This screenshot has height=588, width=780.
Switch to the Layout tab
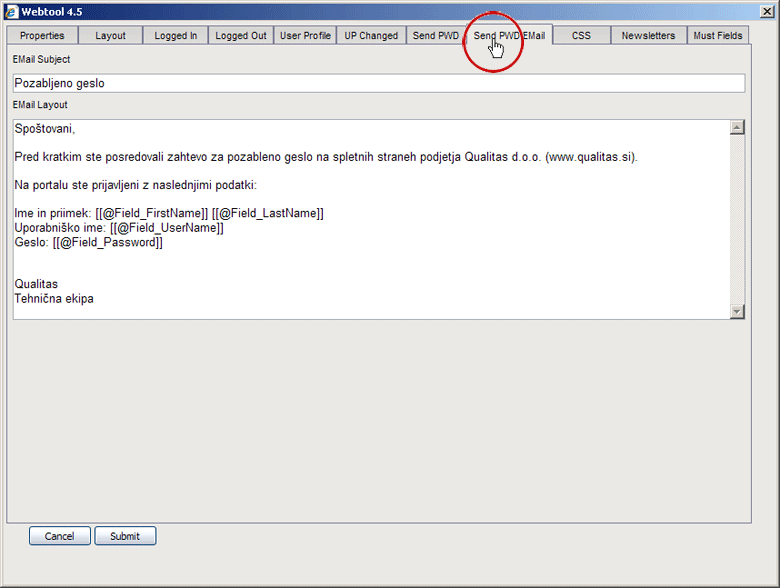[110, 35]
